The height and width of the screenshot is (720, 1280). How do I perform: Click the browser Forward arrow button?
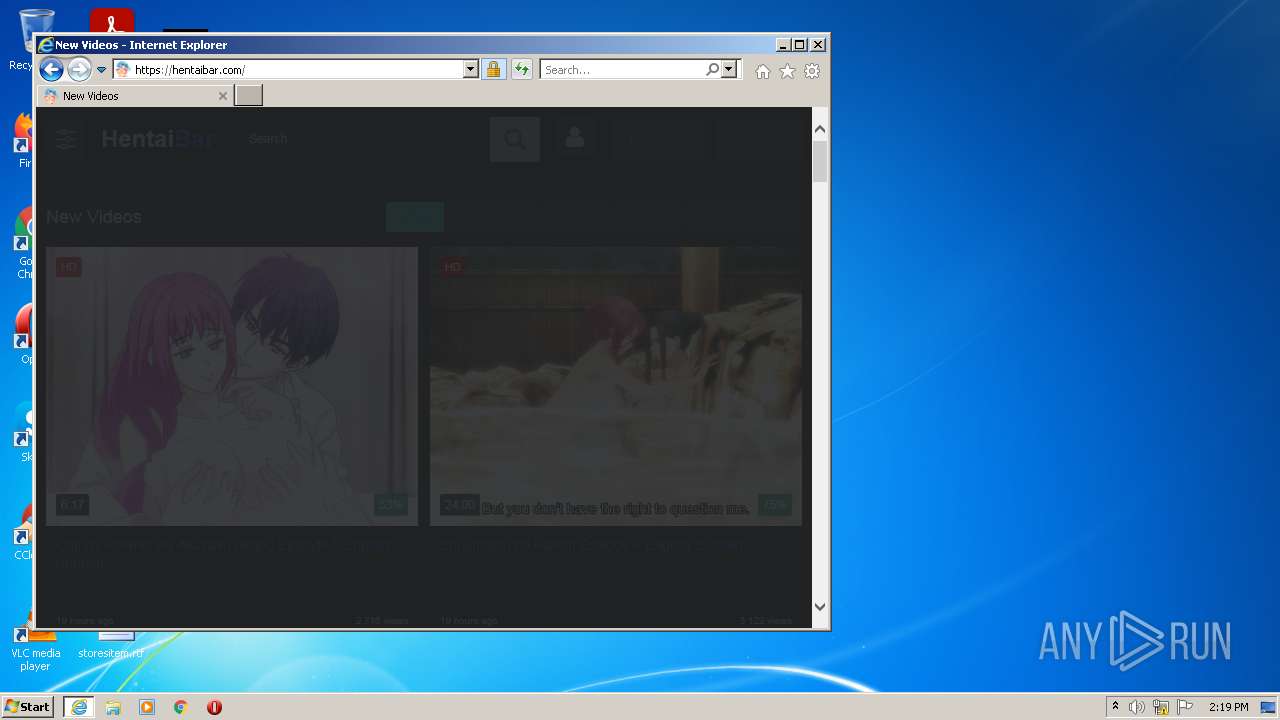point(79,70)
